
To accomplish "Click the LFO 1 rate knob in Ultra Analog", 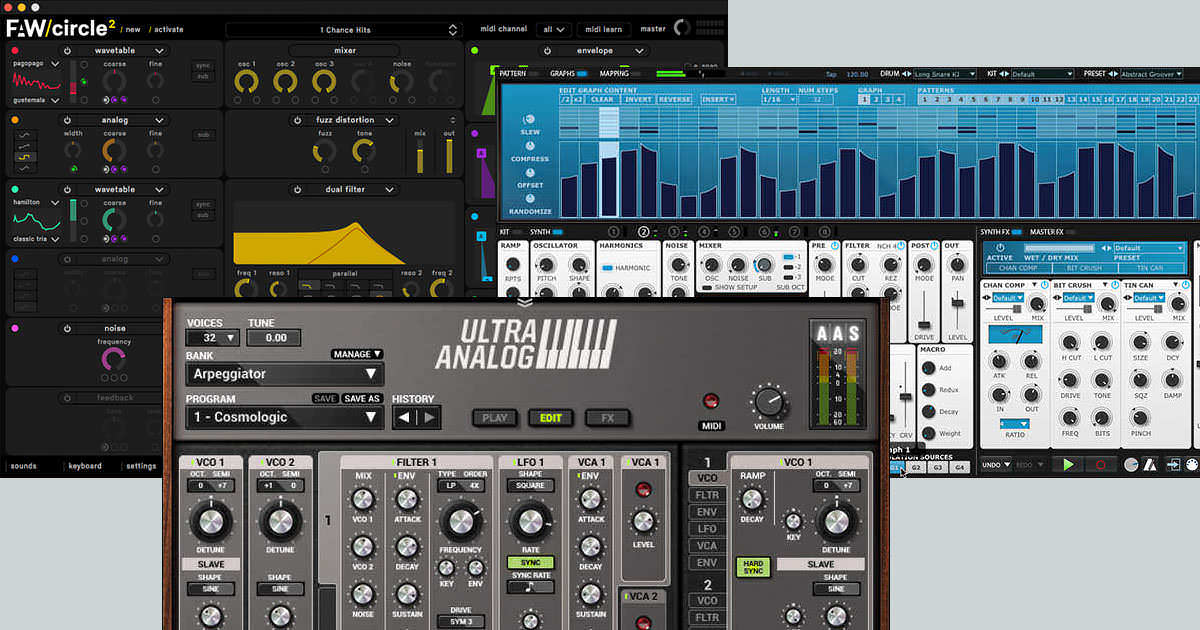I will (529, 523).
